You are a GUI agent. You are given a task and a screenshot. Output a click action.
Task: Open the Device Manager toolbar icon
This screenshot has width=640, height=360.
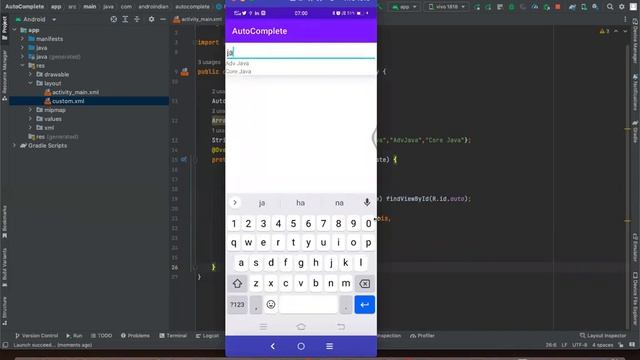click(x=584, y=7)
